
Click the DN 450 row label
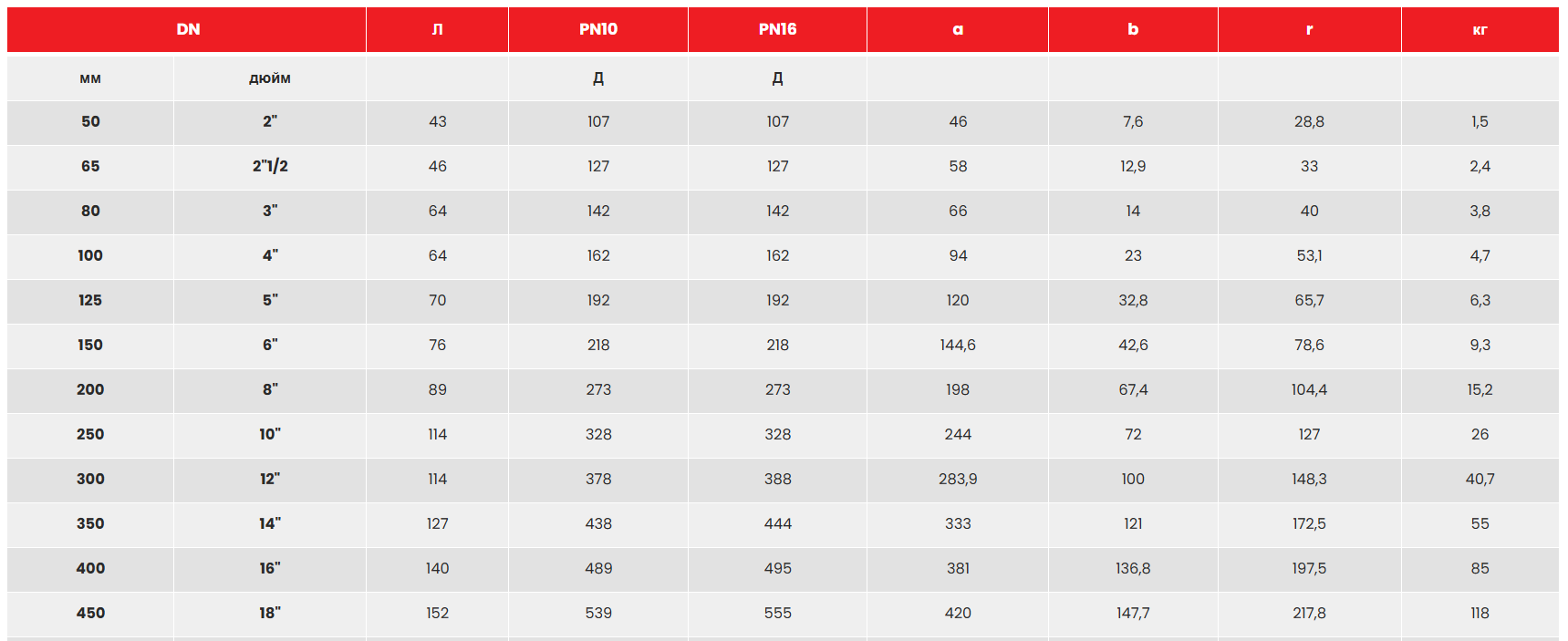[90, 613]
